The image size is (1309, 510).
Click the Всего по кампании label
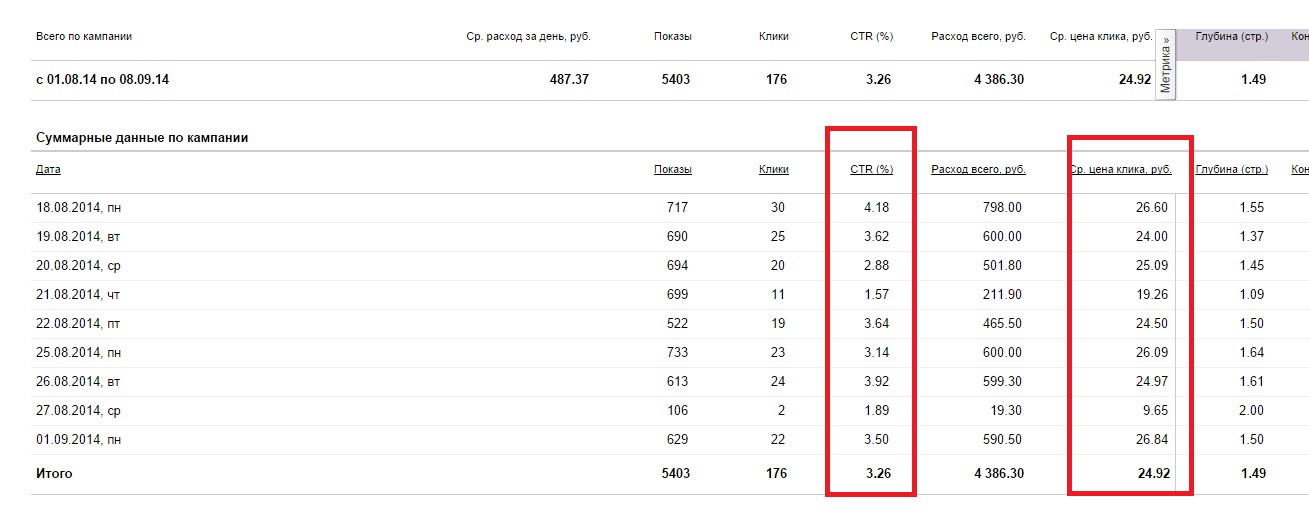pos(84,37)
